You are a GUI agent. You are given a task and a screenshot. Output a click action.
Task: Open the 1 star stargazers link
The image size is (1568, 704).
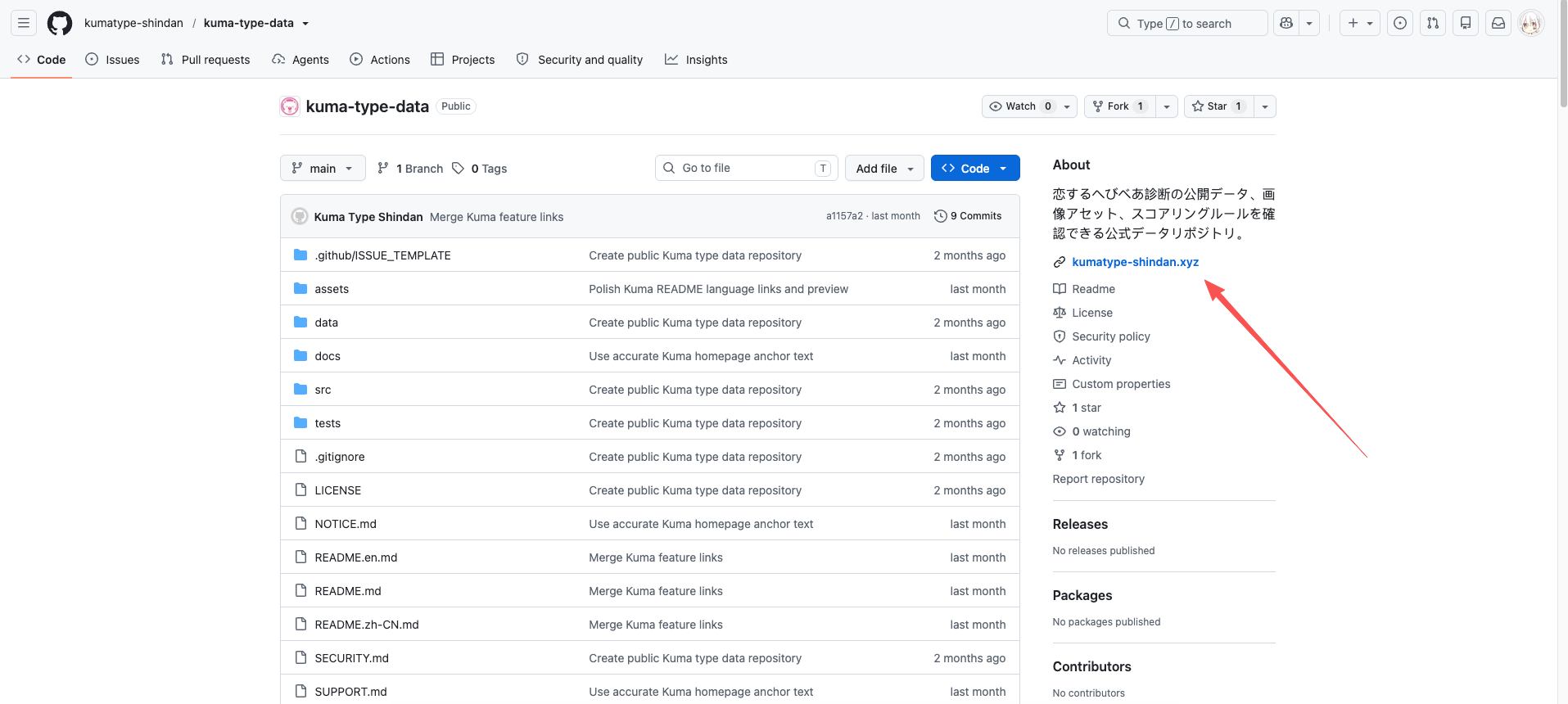coord(1078,408)
